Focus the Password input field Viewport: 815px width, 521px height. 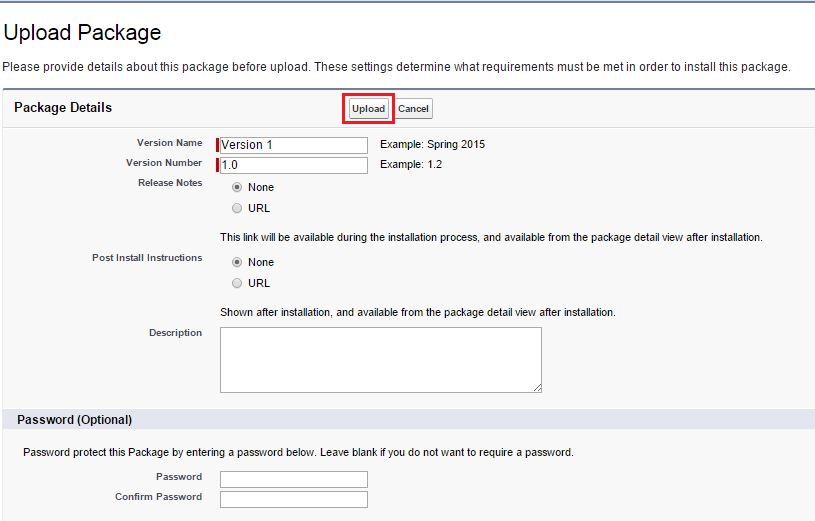pyautogui.click(x=293, y=479)
